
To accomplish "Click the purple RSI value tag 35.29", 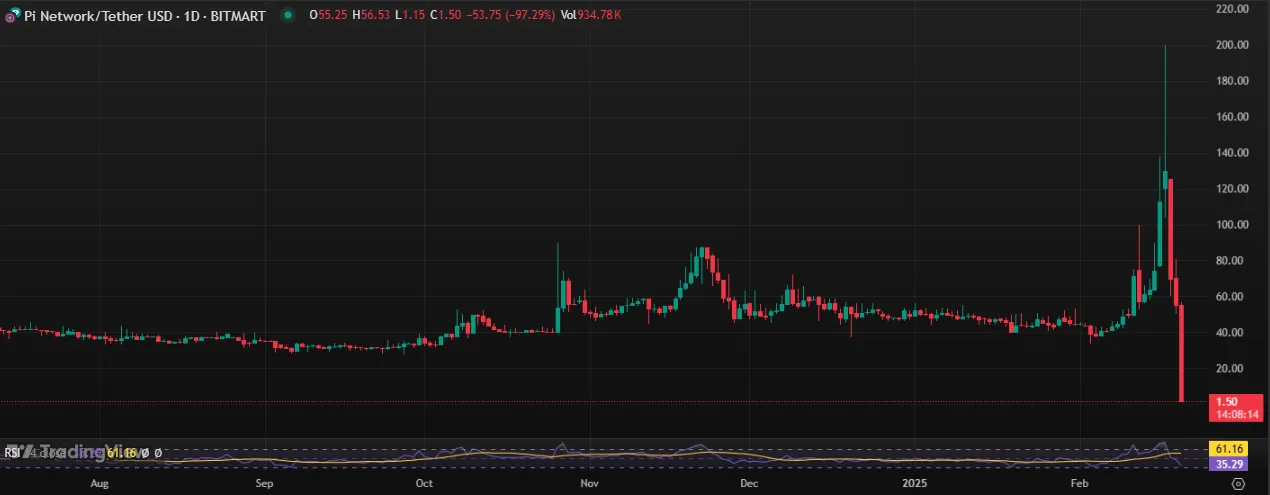I will (1227, 465).
